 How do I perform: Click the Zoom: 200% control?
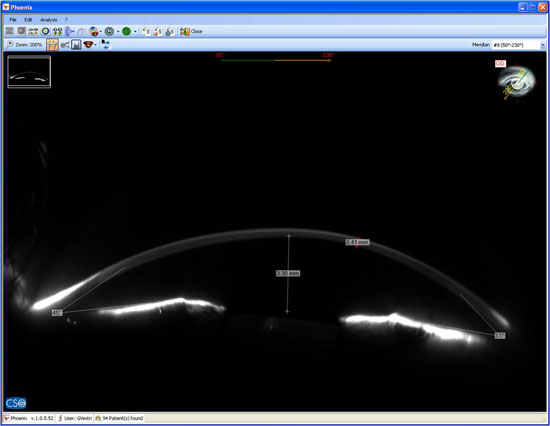[25, 45]
